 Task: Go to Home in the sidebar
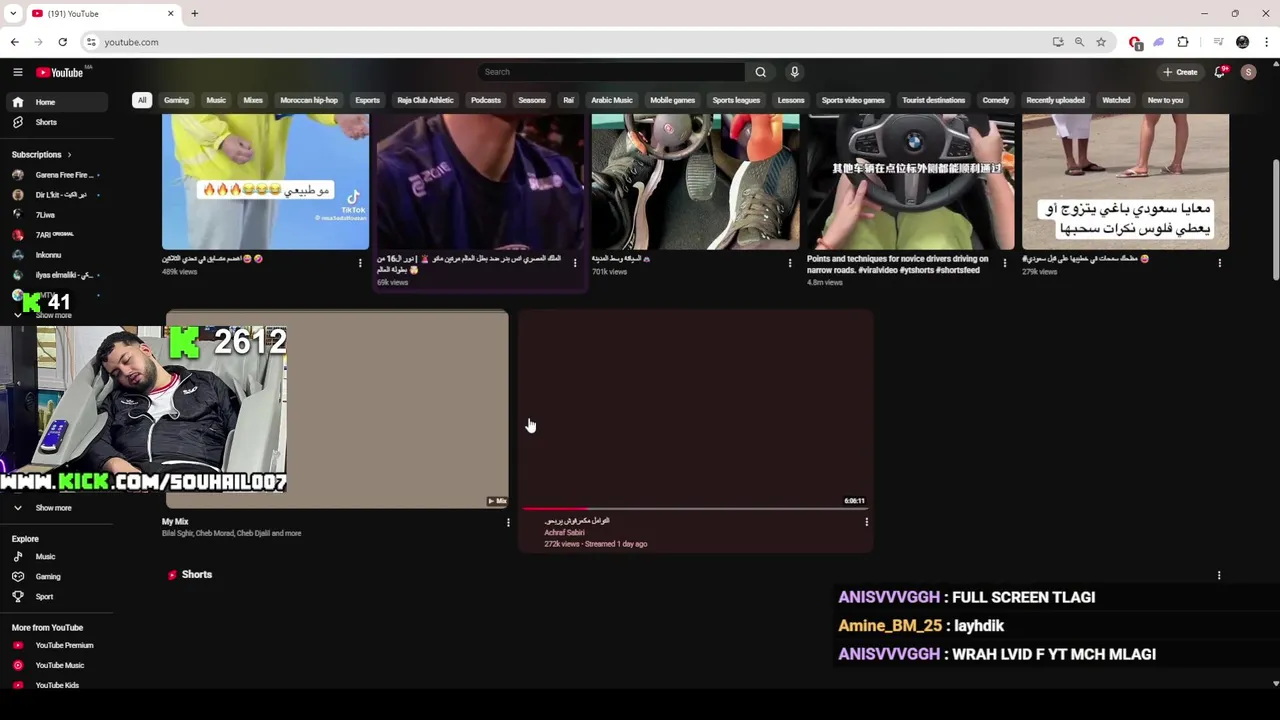pyautogui.click(x=58, y=102)
